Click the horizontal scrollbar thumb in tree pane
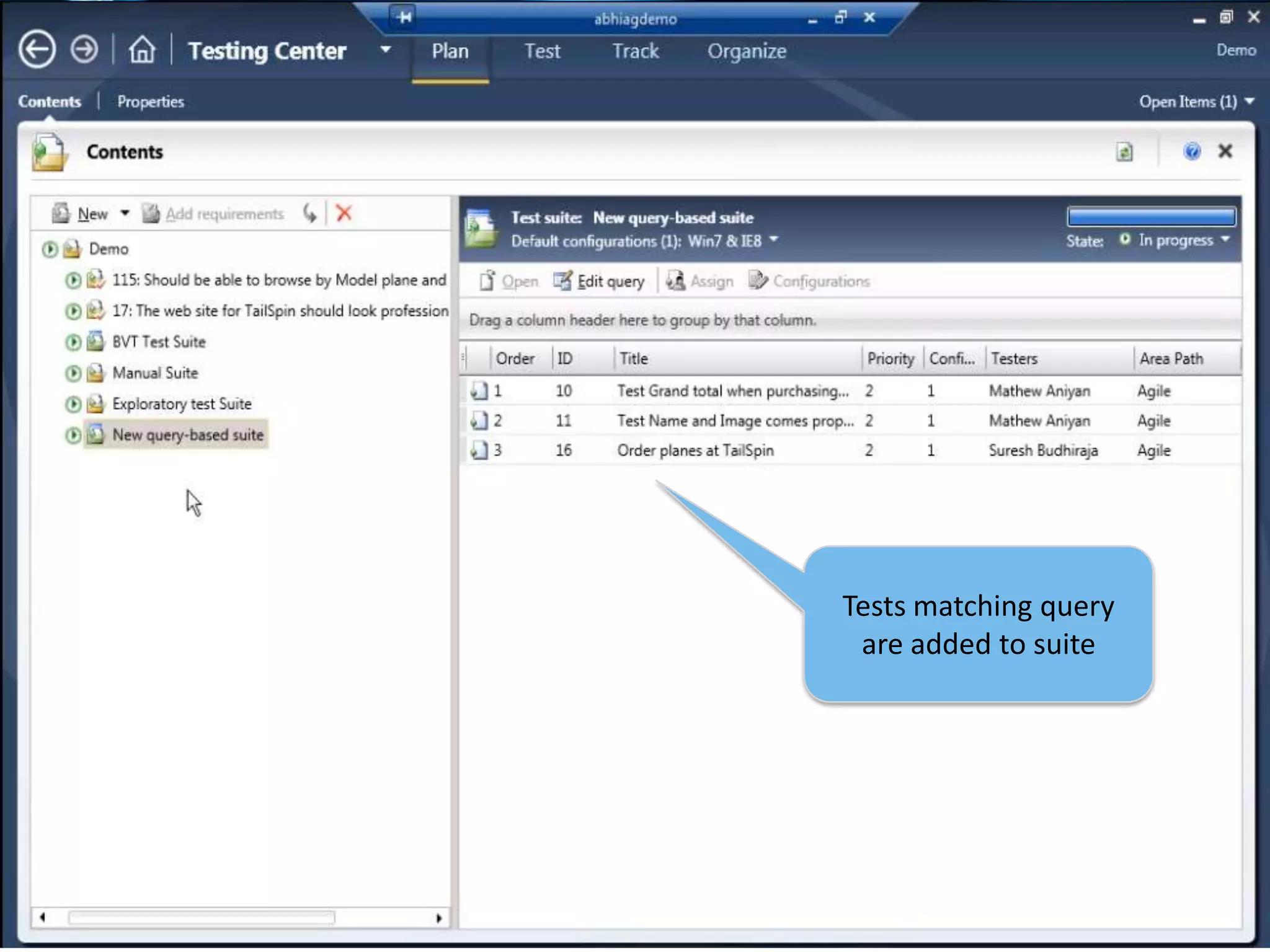The image size is (1270, 952). (202, 918)
